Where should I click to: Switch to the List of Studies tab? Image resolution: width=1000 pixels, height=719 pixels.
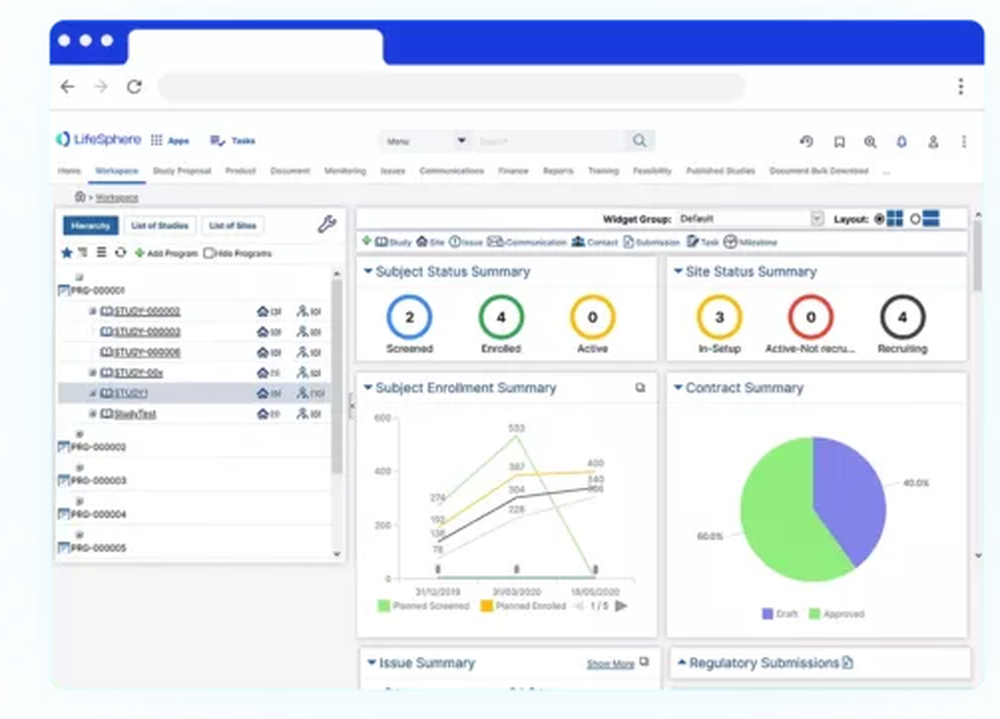point(159,225)
